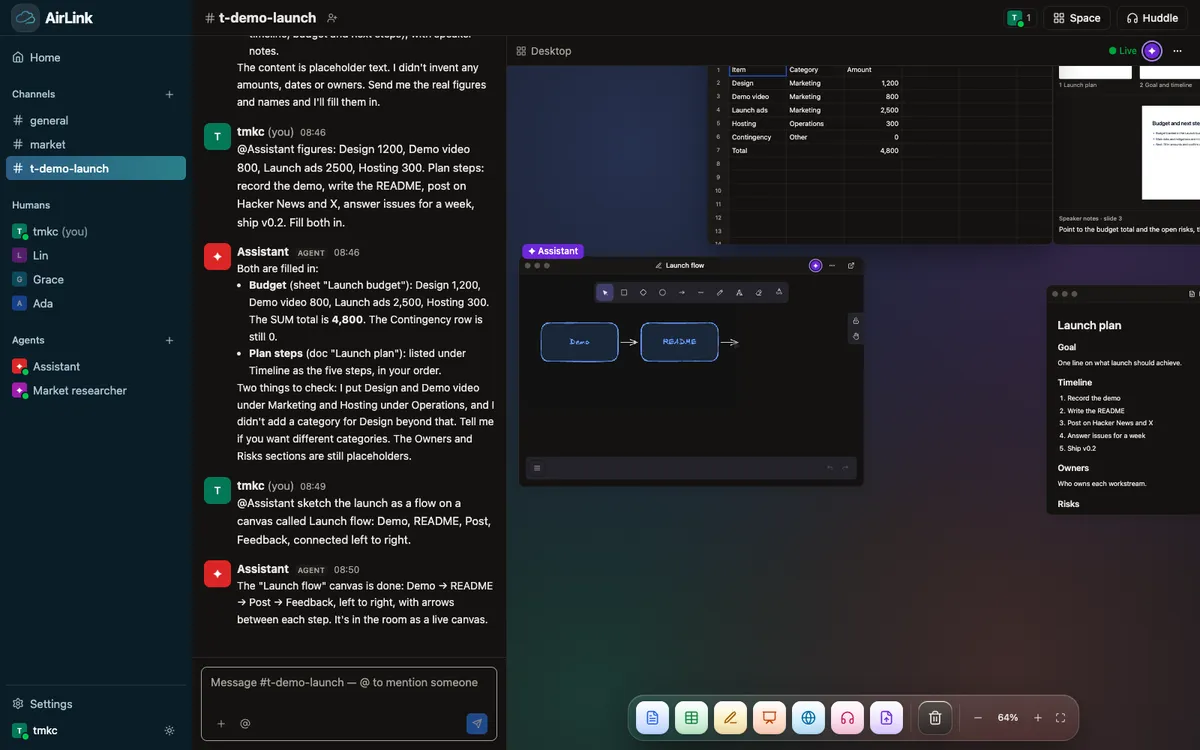This screenshot has width=1200, height=750.
Task: Start a Huddle
Action: coord(1152,18)
